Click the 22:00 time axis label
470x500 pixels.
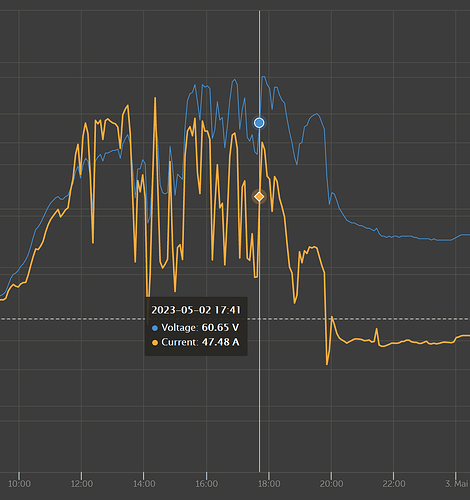pyautogui.click(x=394, y=484)
